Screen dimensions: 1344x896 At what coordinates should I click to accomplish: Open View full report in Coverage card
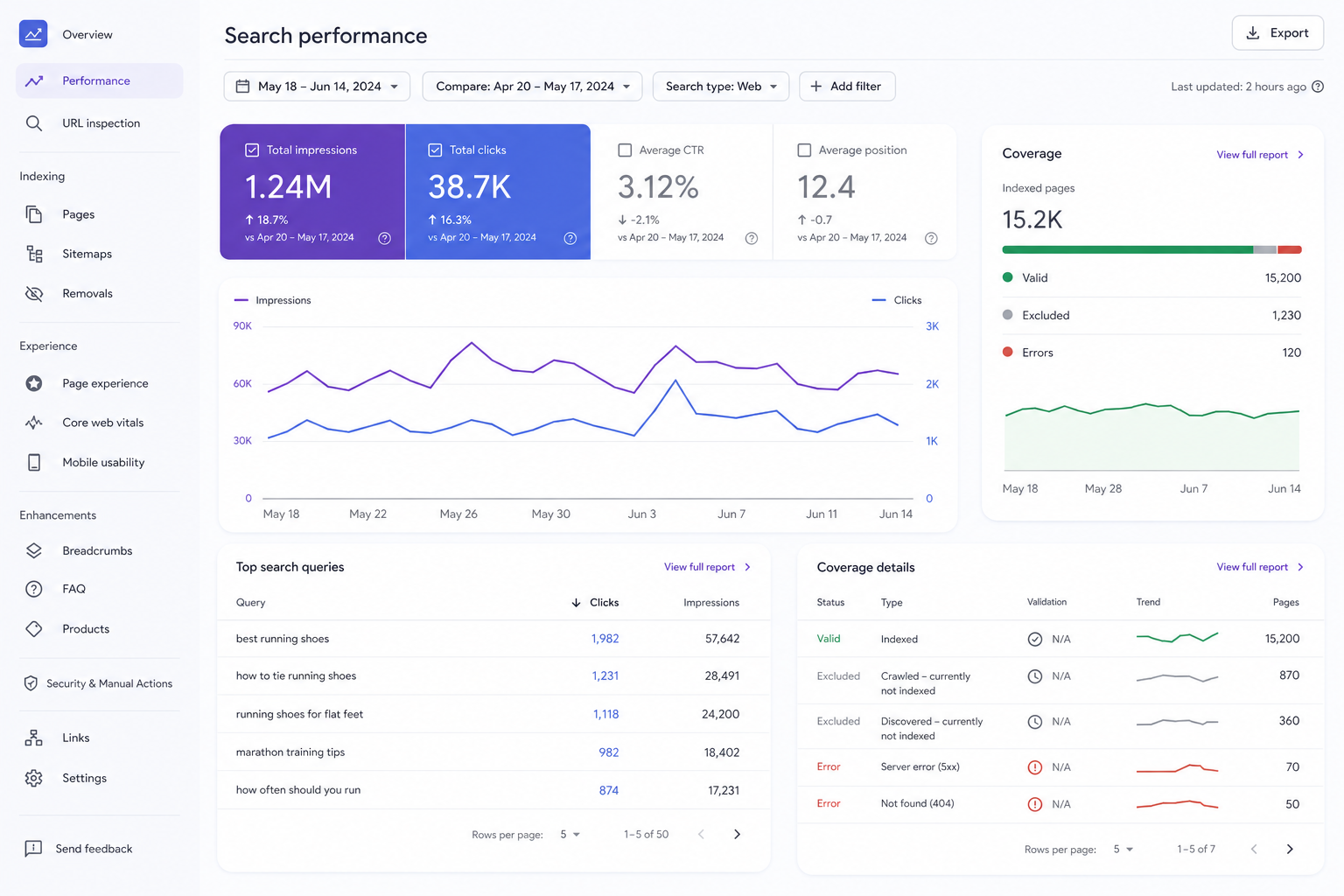coord(1260,155)
